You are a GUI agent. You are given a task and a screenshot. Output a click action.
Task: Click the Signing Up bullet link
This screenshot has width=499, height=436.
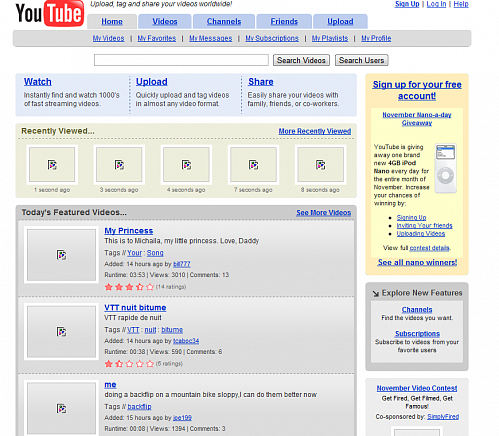(x=411, y=217)
